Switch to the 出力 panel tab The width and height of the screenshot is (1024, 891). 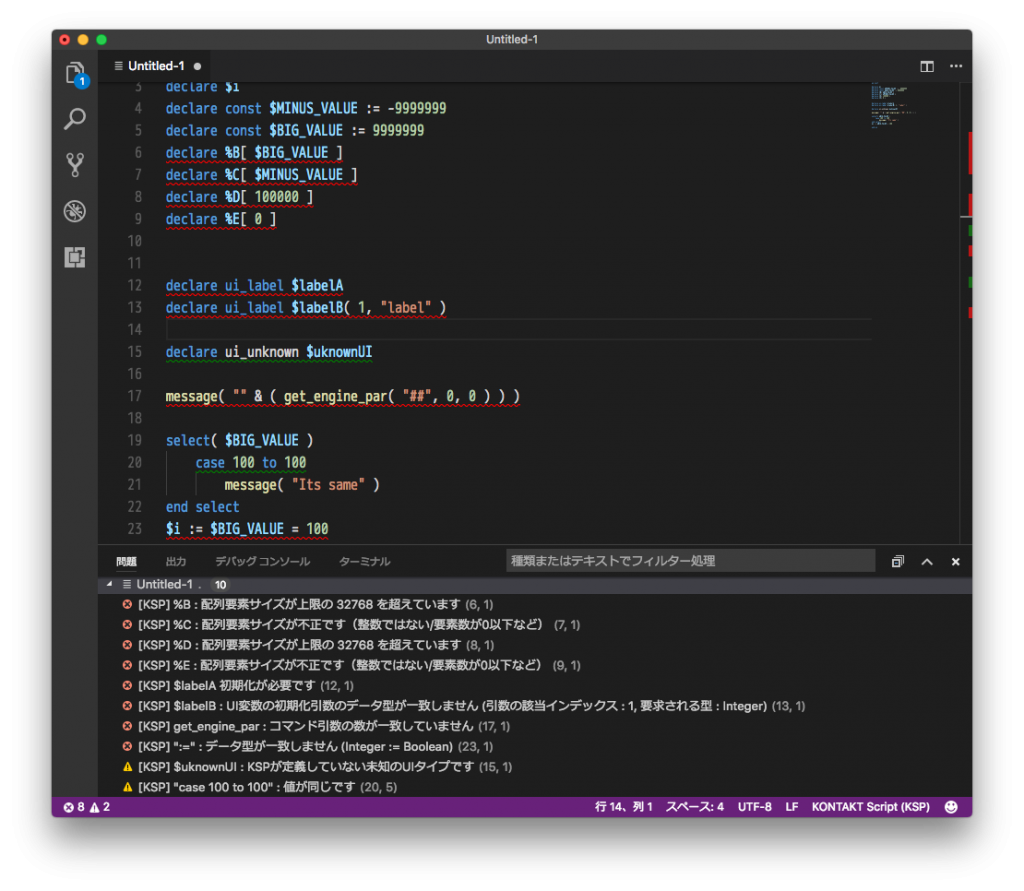(176, 562)
